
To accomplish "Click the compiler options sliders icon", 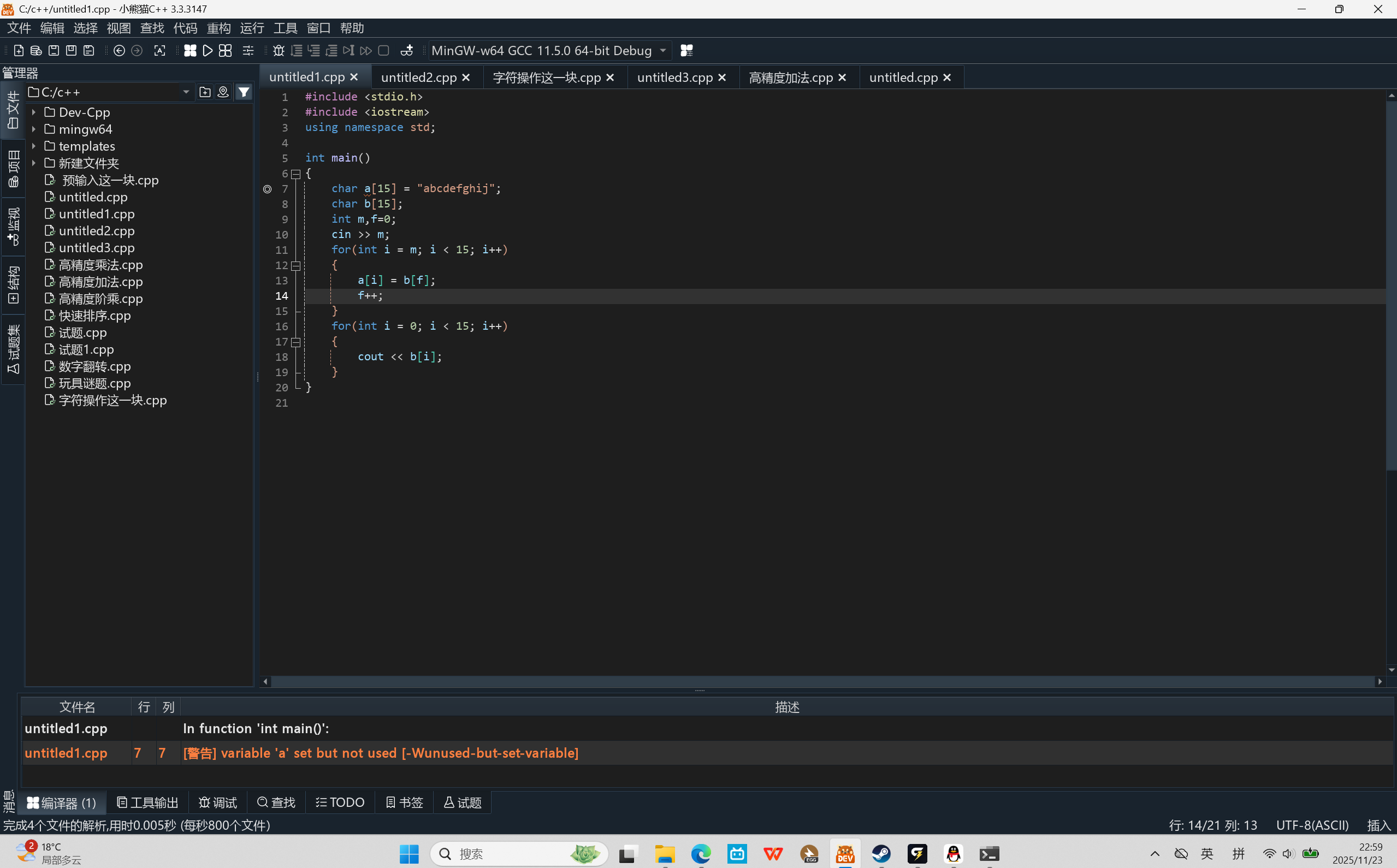I will tap(248, 51).
